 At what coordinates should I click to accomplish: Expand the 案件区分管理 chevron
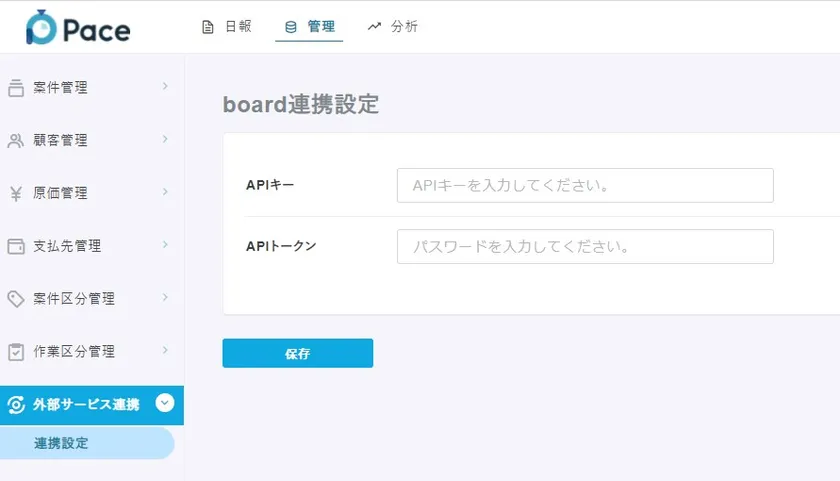coord(165,297)
